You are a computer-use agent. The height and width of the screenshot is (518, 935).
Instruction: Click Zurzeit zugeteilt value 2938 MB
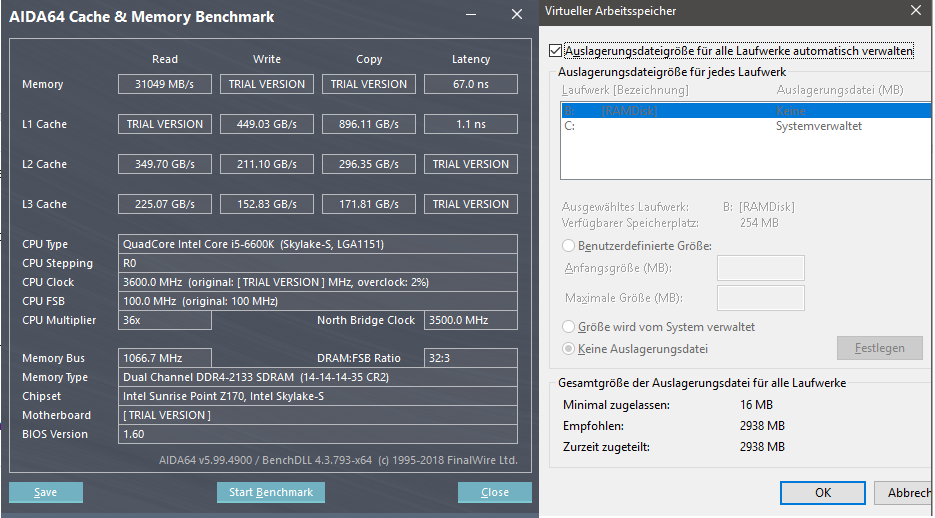pos(762,447)
